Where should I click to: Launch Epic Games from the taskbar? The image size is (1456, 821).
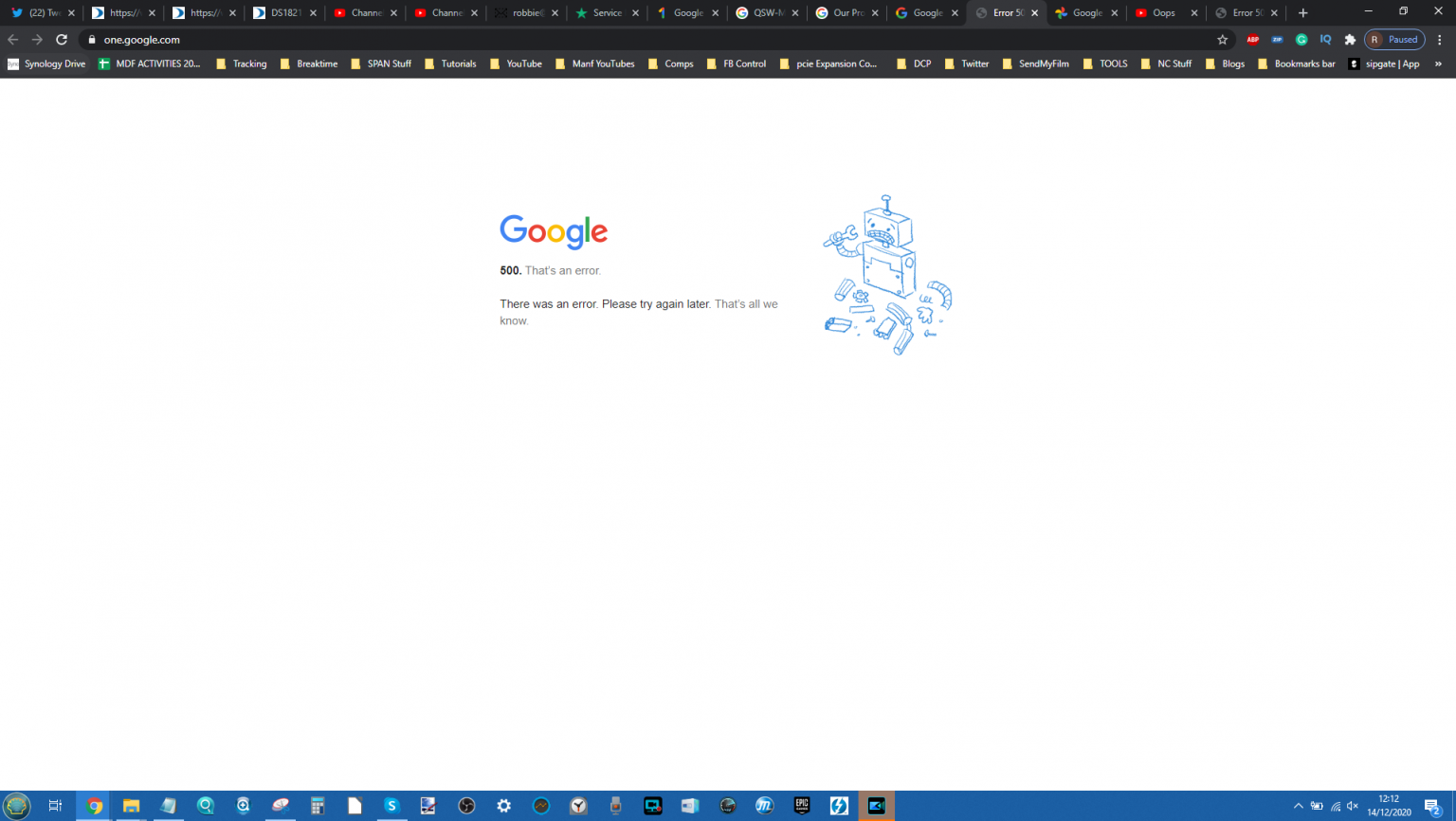coord(802,806)
